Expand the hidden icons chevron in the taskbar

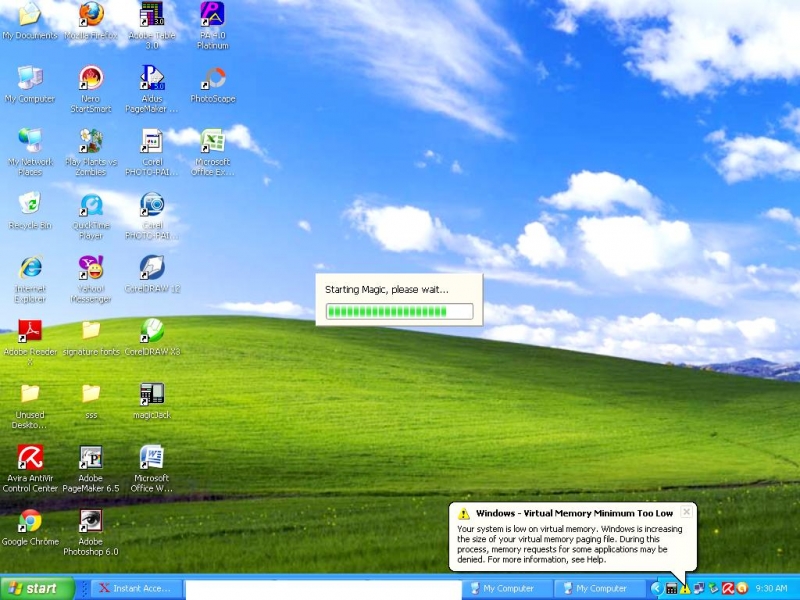pos(658,588)
